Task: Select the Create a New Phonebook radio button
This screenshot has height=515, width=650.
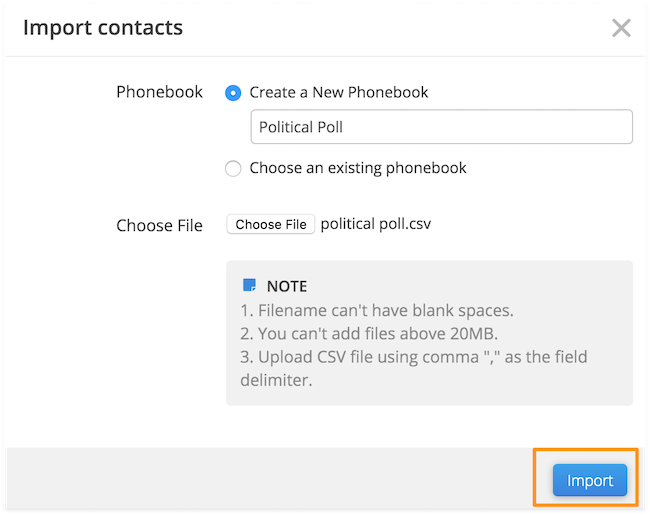Action: click(x=233, y=93)
